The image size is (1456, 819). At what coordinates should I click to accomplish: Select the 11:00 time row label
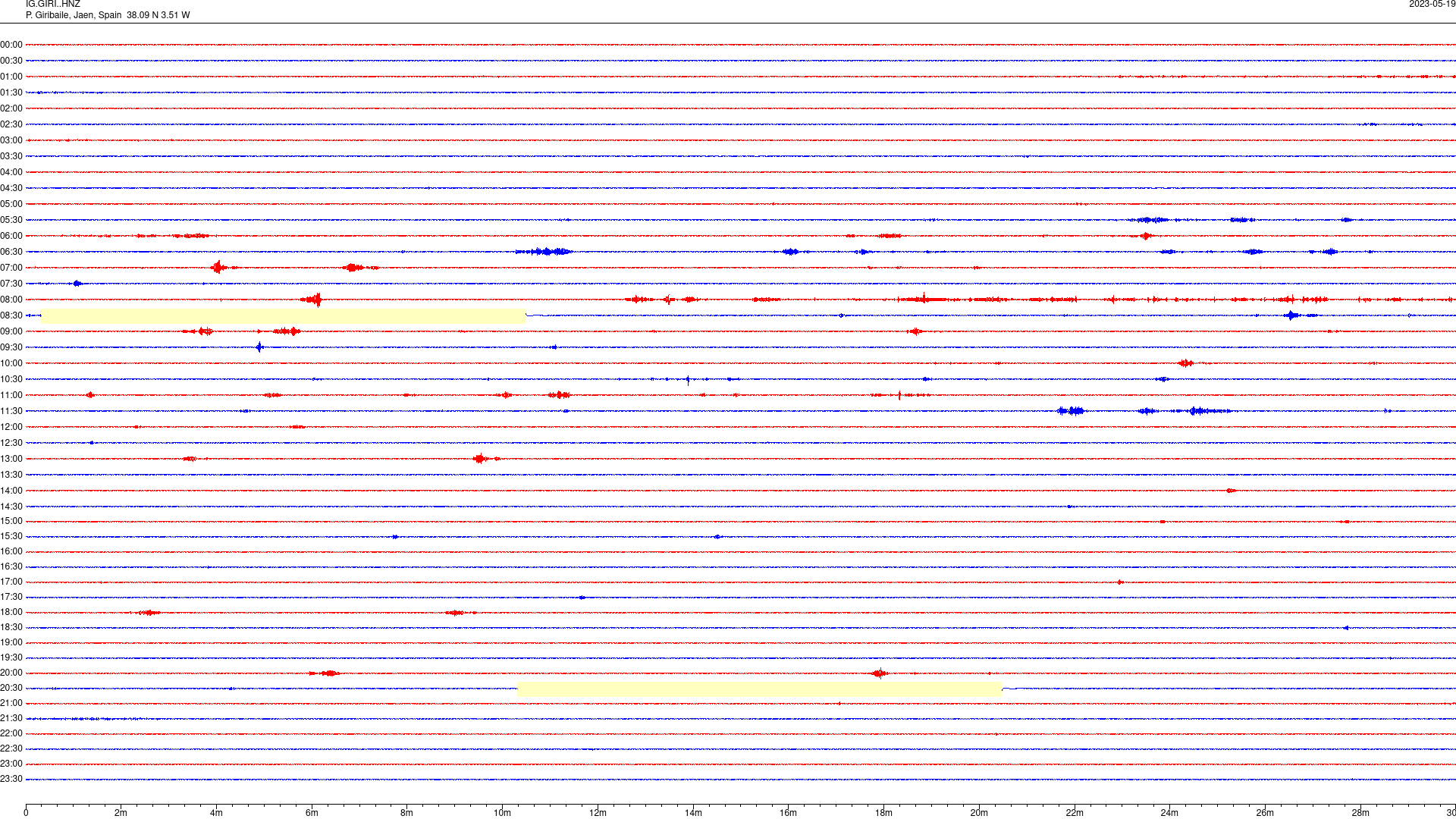pyautogui.click(x=11, y=395)
